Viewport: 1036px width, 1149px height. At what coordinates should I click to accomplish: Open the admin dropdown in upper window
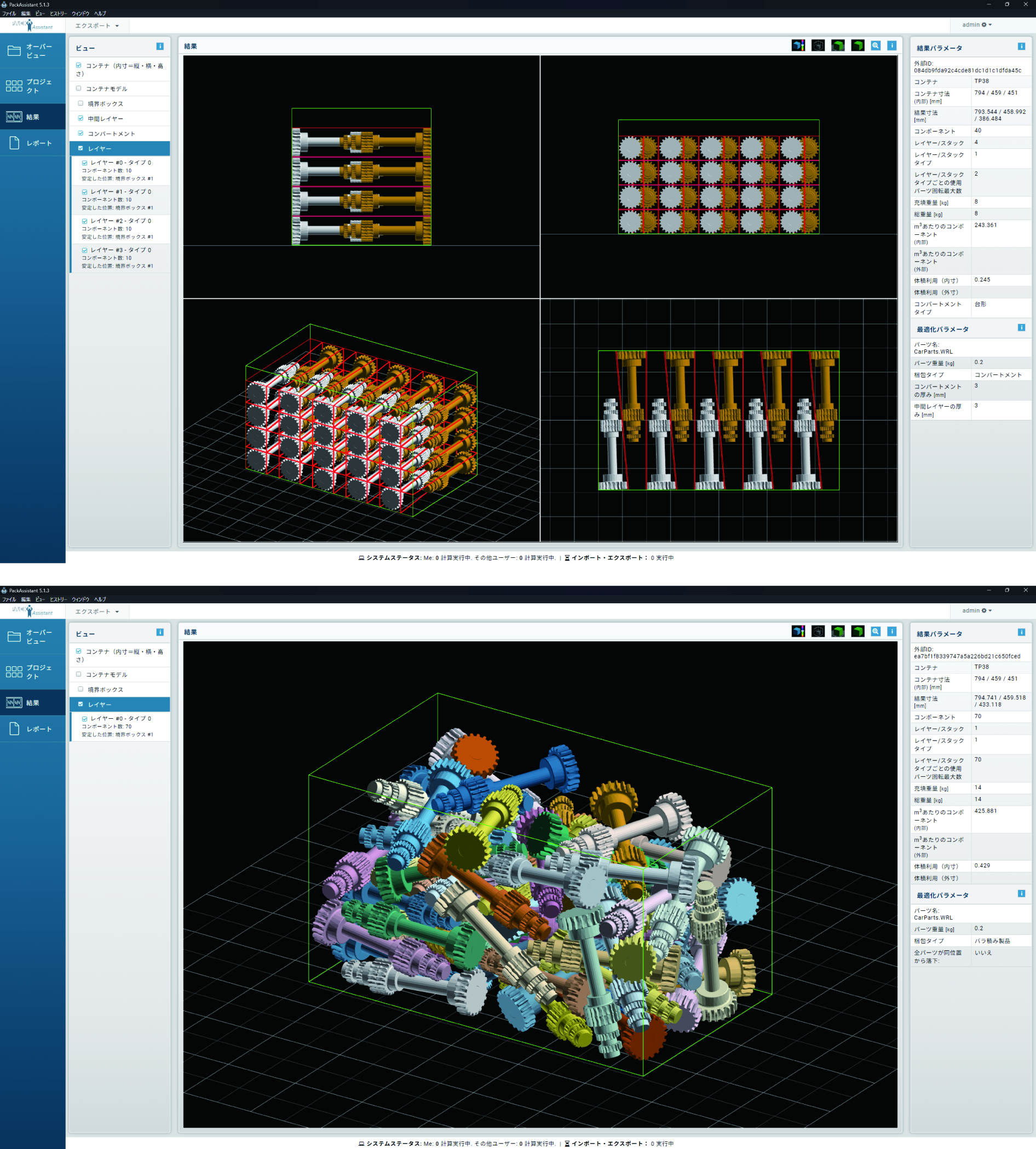(977, 25)
